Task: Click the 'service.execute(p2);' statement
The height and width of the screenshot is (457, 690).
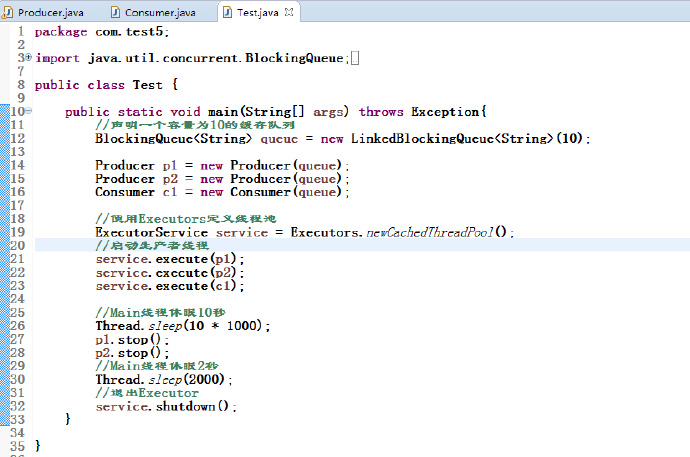Action: pyautogui.click(x=170, y=272)
